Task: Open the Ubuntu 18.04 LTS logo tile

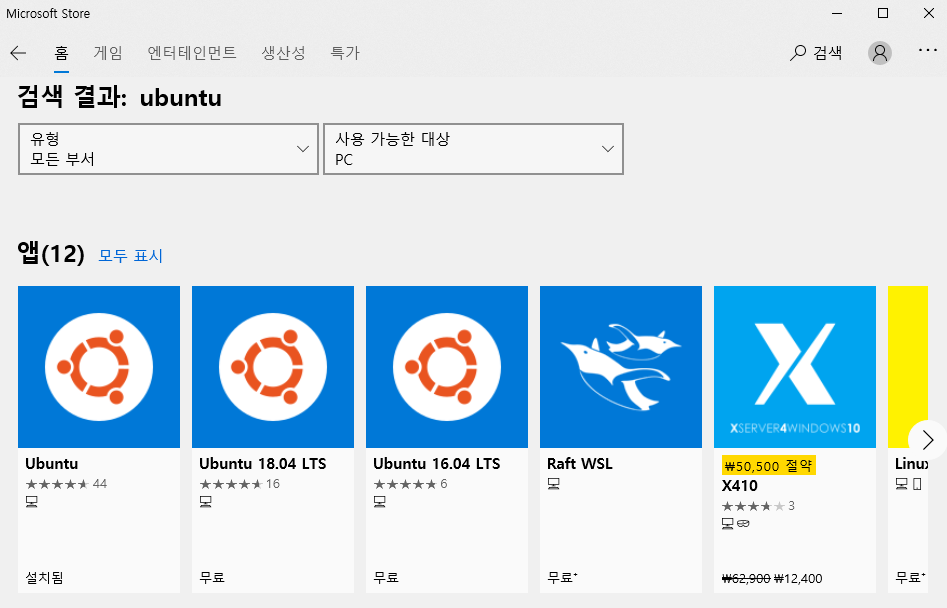Action: 273,366
